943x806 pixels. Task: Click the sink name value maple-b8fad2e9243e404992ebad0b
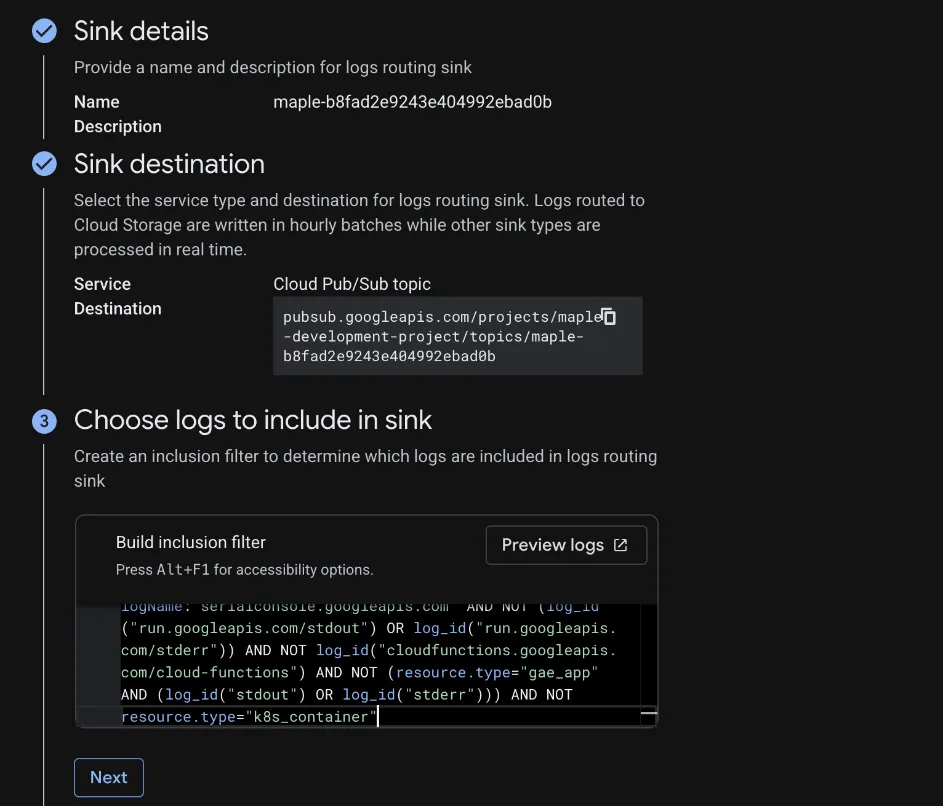(x=413, y=102)
